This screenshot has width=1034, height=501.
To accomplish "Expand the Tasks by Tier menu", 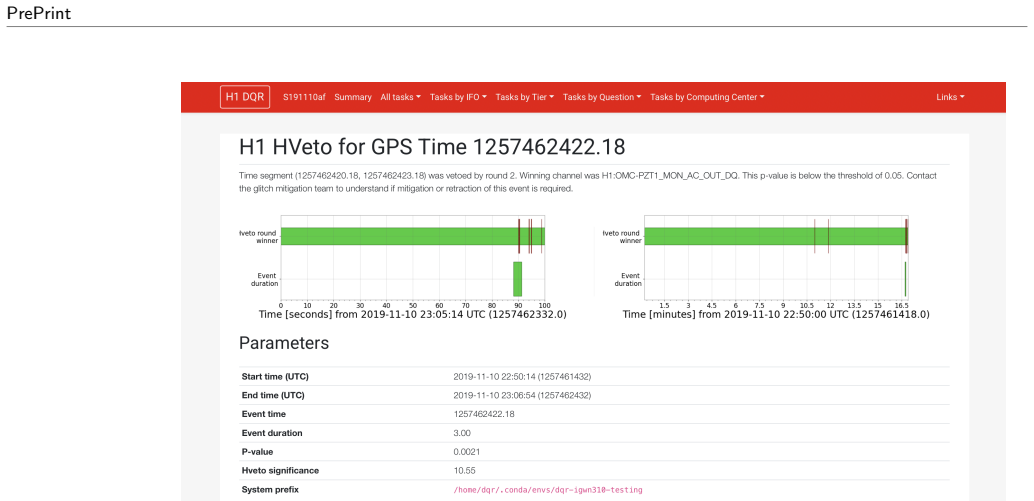I will 525,97.
